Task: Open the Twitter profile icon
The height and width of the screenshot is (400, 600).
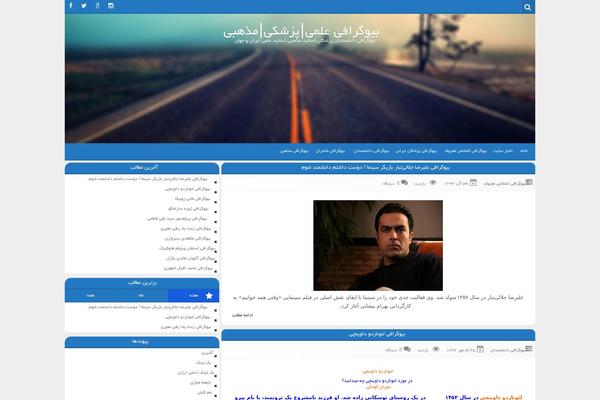Action: tap(84, 5)
